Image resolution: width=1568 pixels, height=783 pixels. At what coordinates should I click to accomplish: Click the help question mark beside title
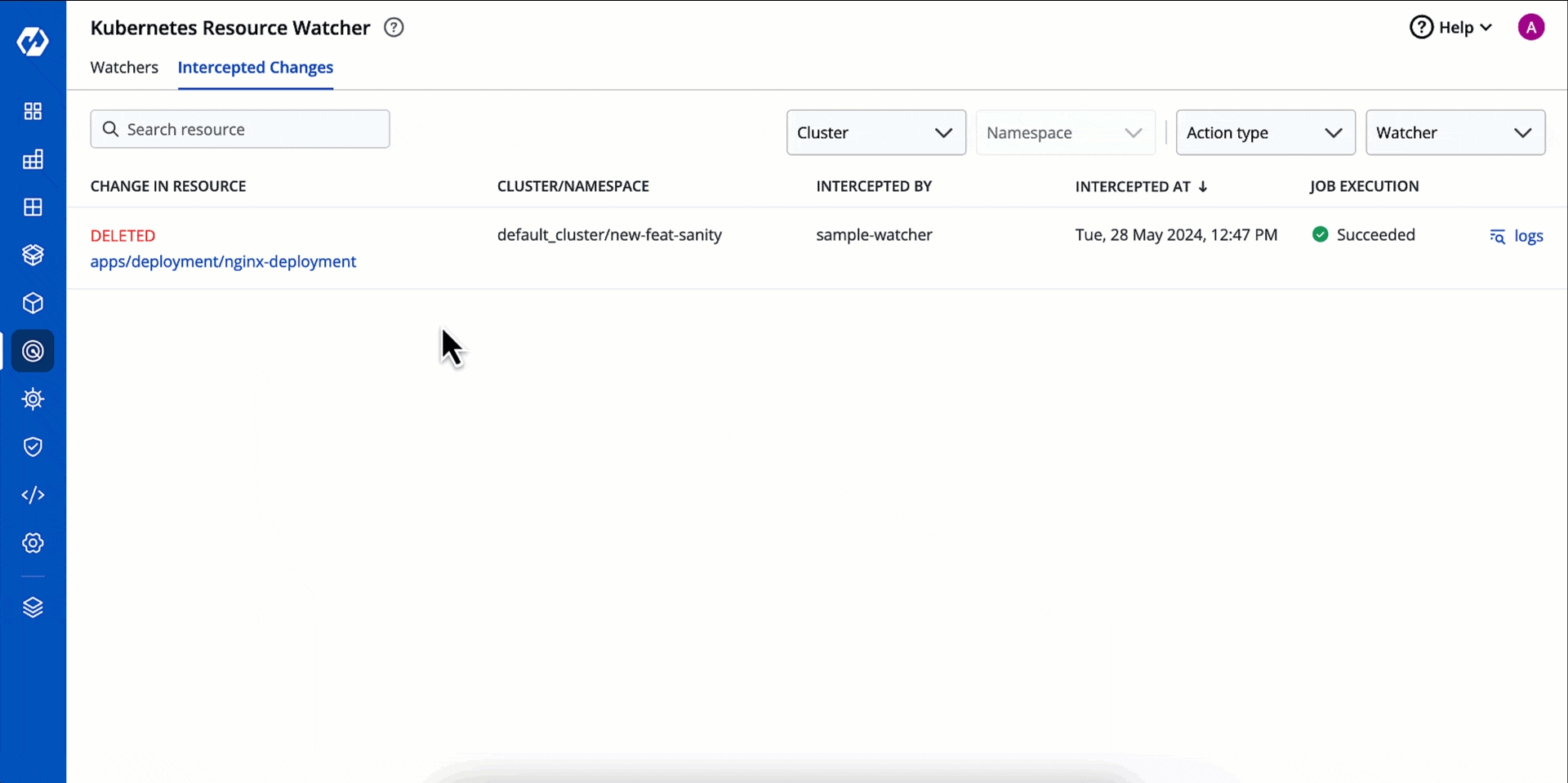[394, 28]
